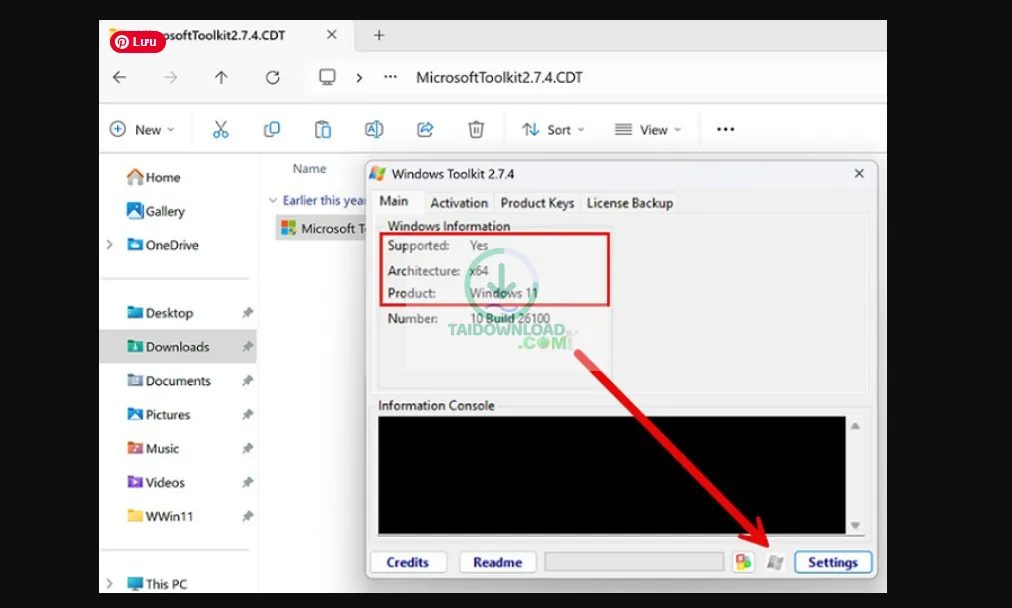Viewport: 1012px width, 608px height.
Task: Click the Rename icon in toolbar
Action: tap(374, 129)
